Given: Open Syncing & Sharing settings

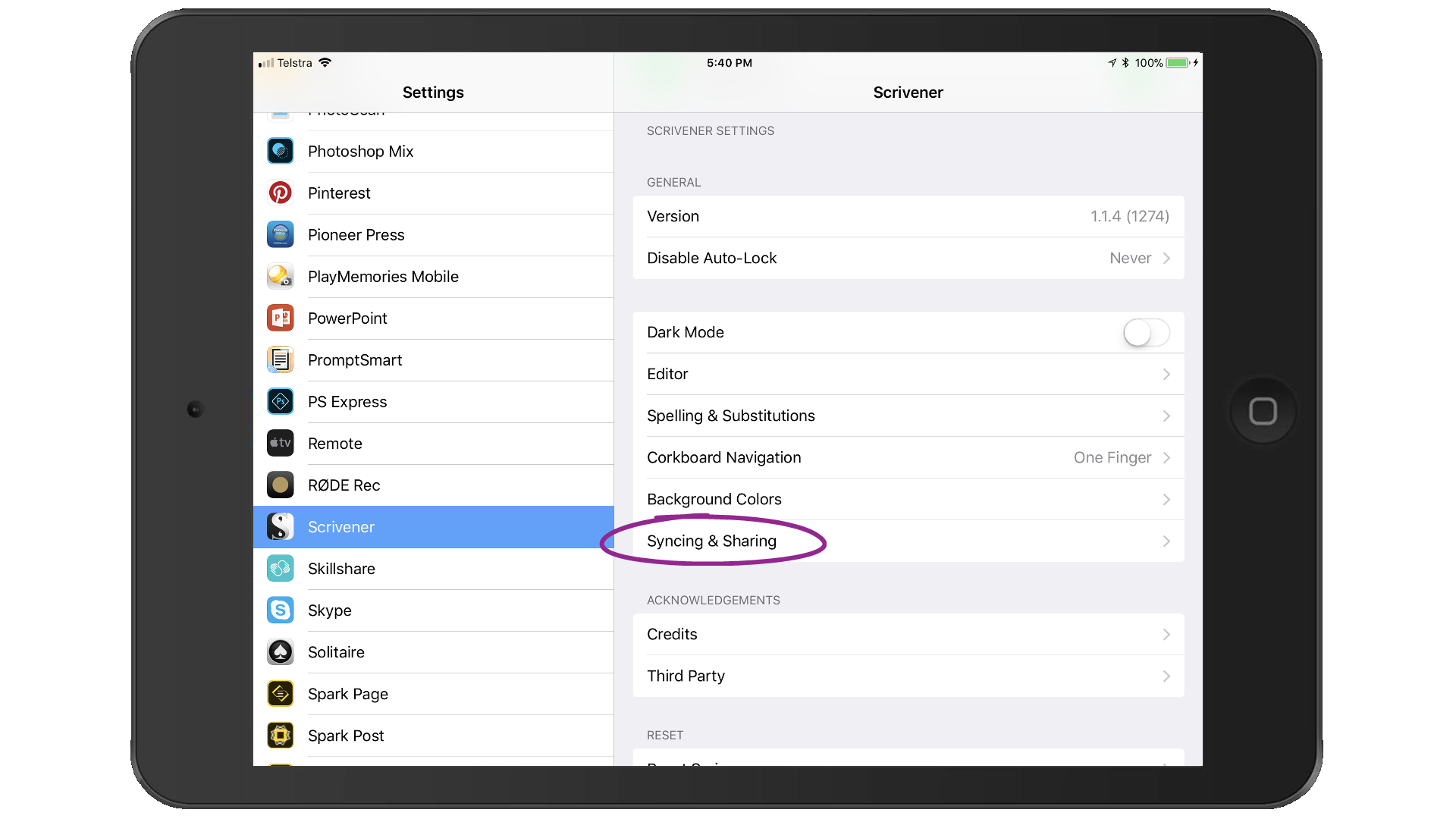Looking at the screenshot, I should (908, 541).
